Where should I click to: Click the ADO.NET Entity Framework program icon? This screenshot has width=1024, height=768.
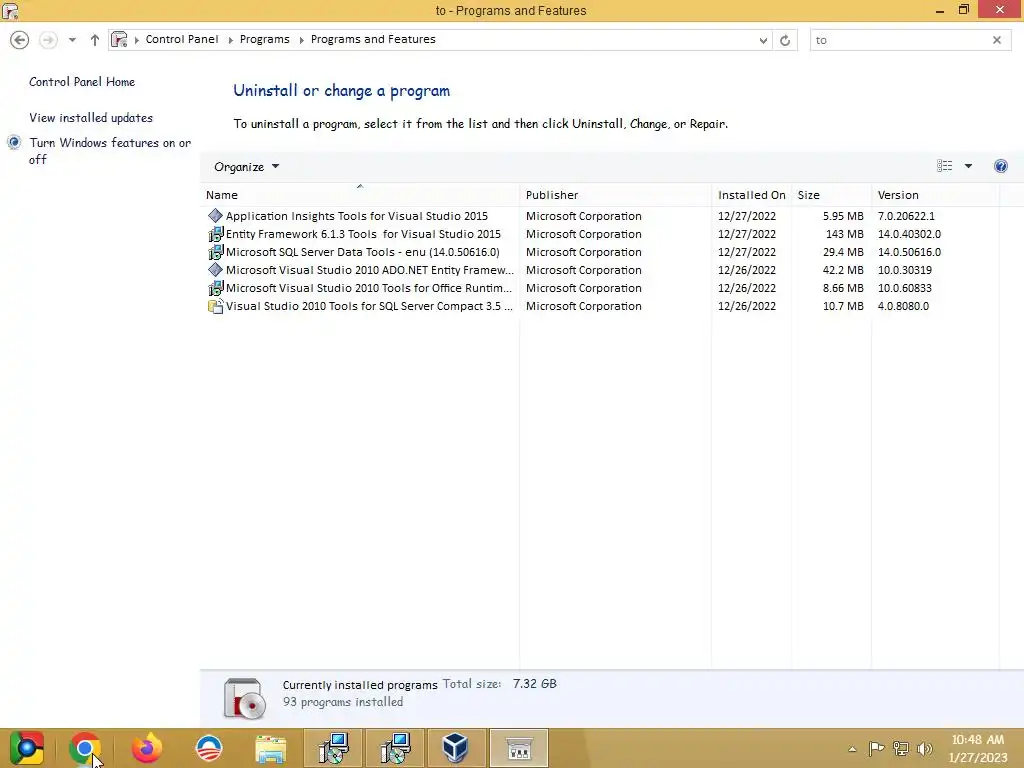[215, 270]
